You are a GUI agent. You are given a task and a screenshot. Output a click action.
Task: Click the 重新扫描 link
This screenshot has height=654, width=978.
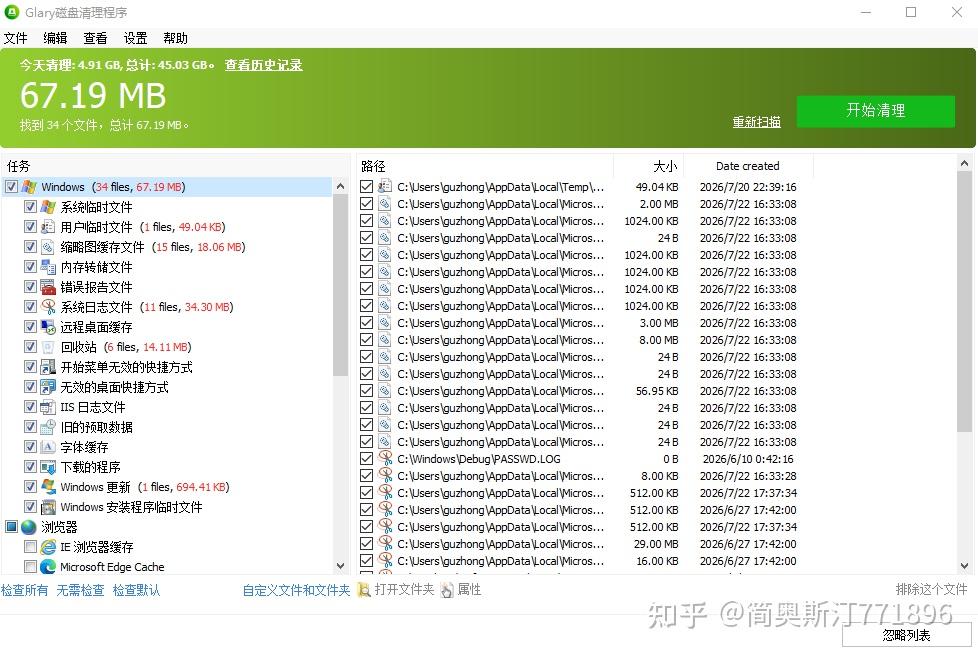(x=757, y=122)
